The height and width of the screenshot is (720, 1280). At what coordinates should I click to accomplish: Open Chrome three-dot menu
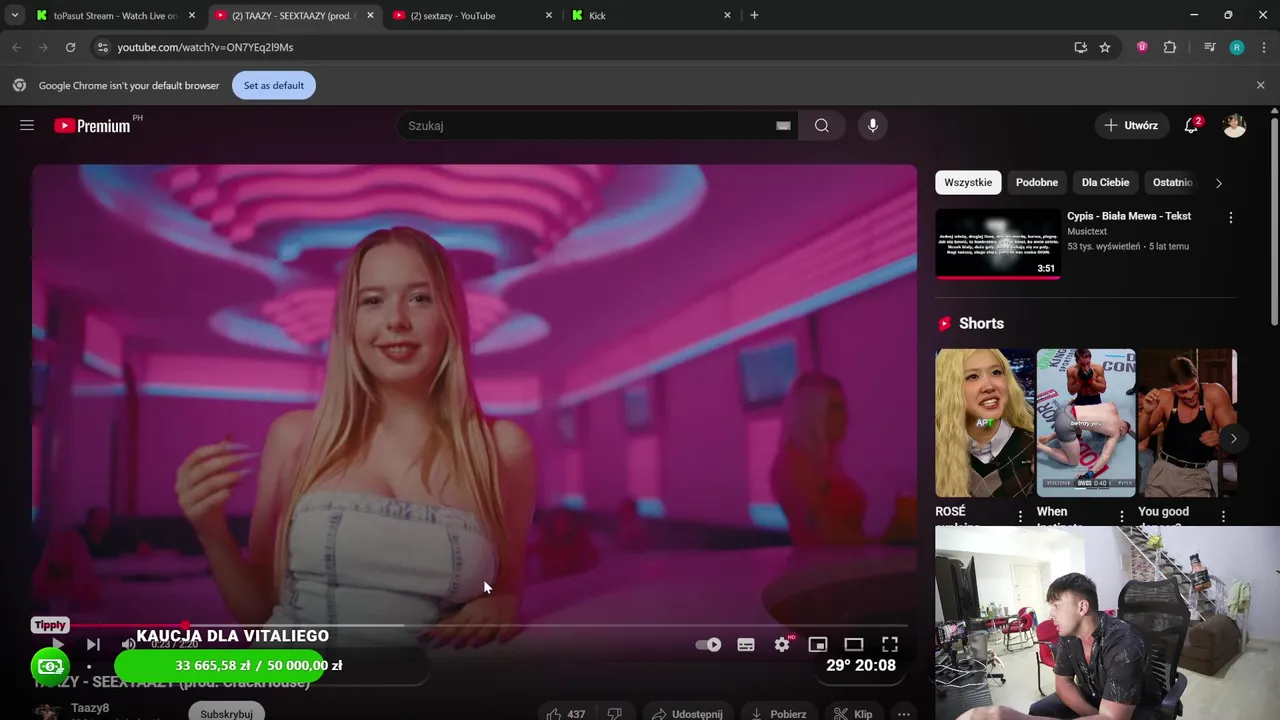[1263, 47]
